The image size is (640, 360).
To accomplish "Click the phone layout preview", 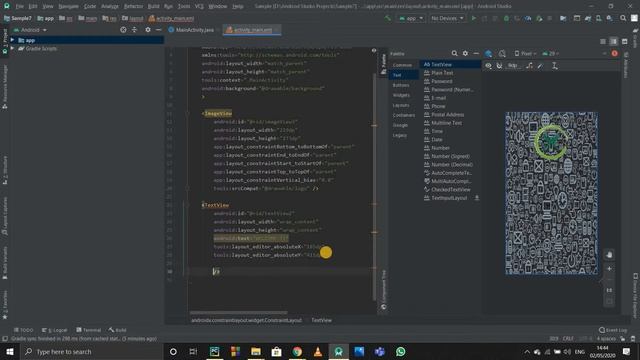I will click(x=552, y=193).
